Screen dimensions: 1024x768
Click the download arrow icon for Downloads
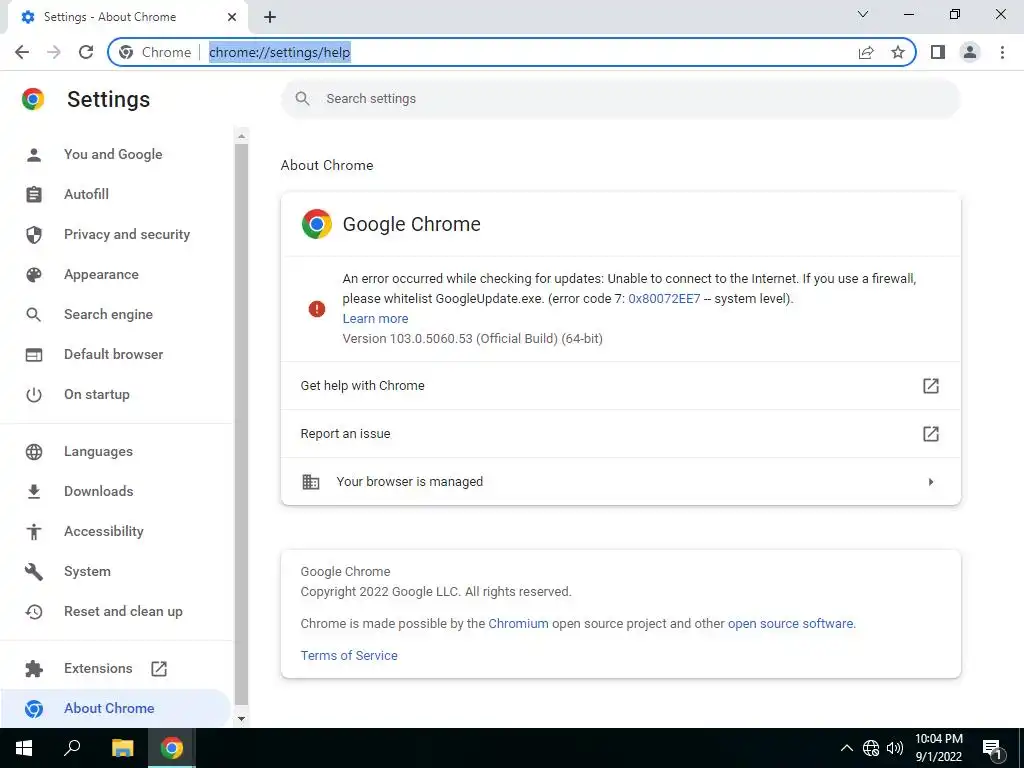coord(34,491)
